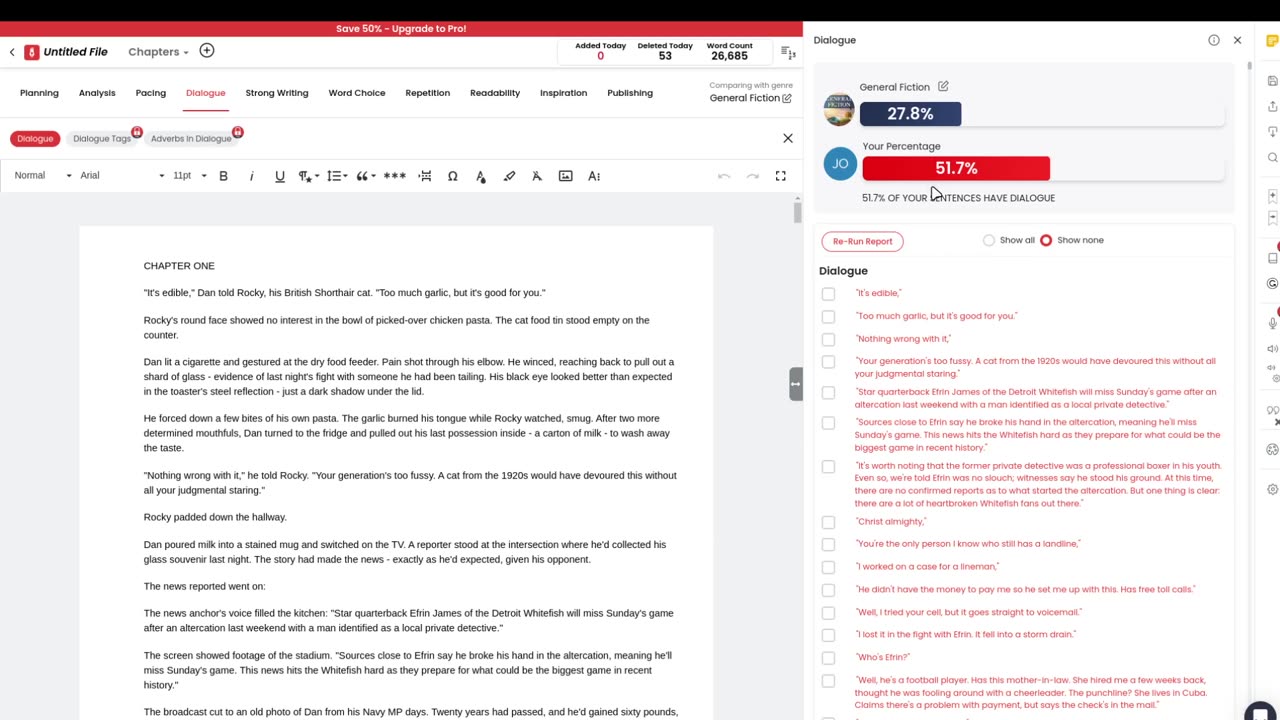Insert an image
The width and height of the screenshot is (1280, 720).
566,176
